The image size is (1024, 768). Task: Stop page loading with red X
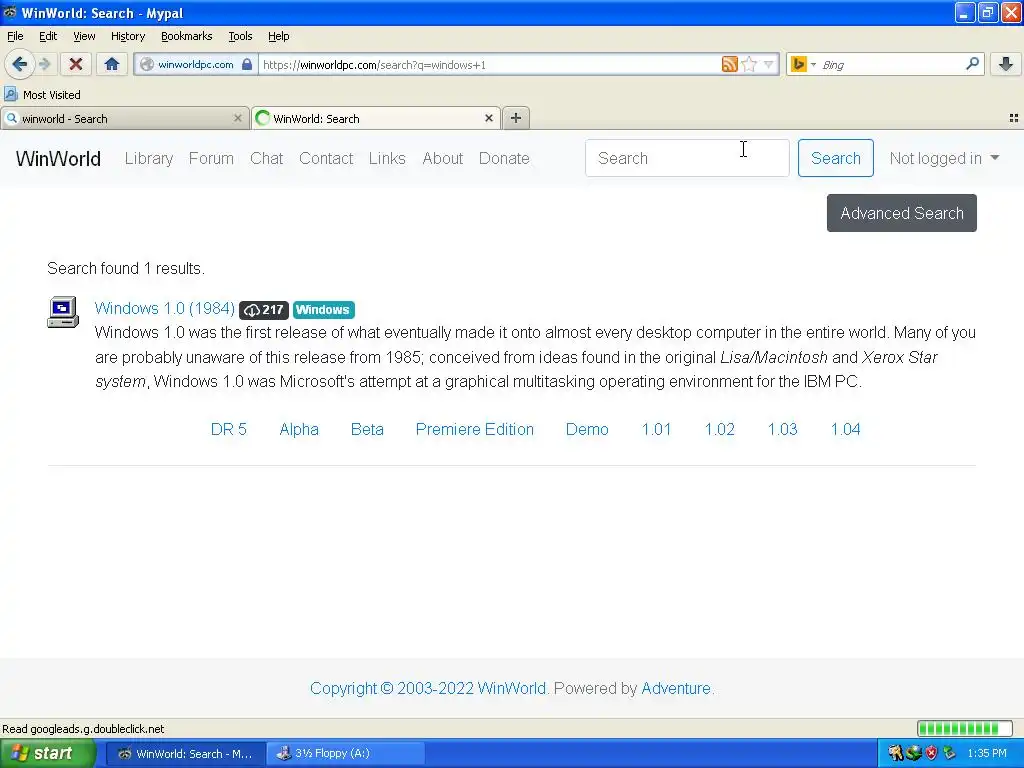tap(76, 64)
